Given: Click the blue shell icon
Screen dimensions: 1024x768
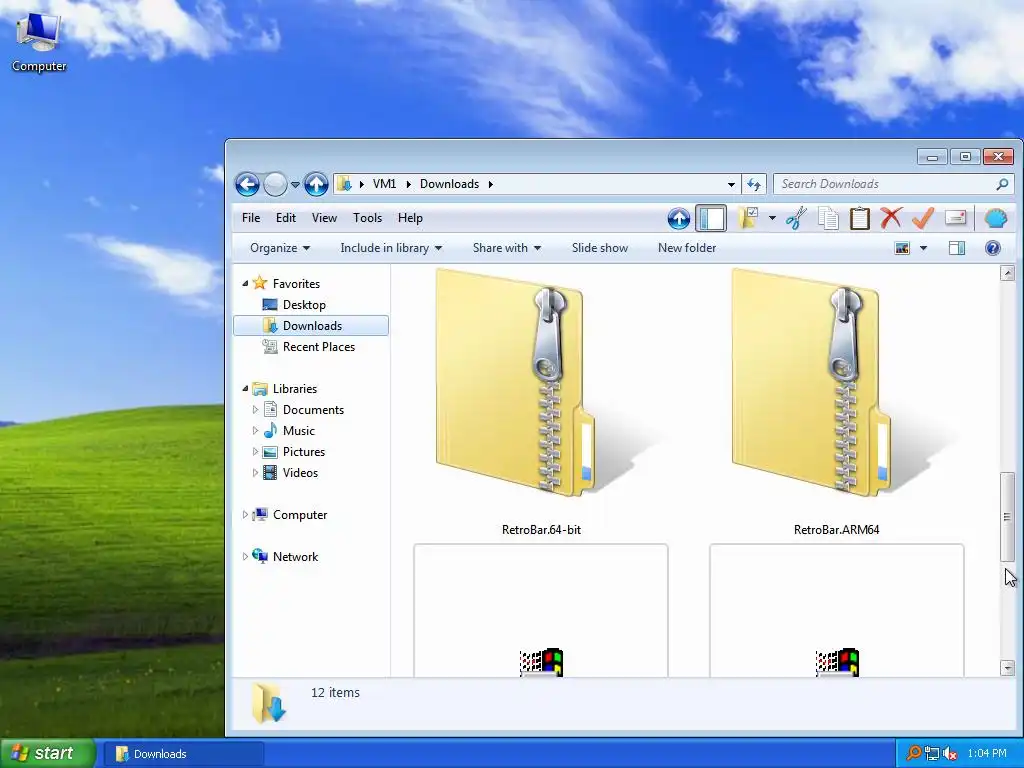Looking at the screenshot, I should 996,218.
